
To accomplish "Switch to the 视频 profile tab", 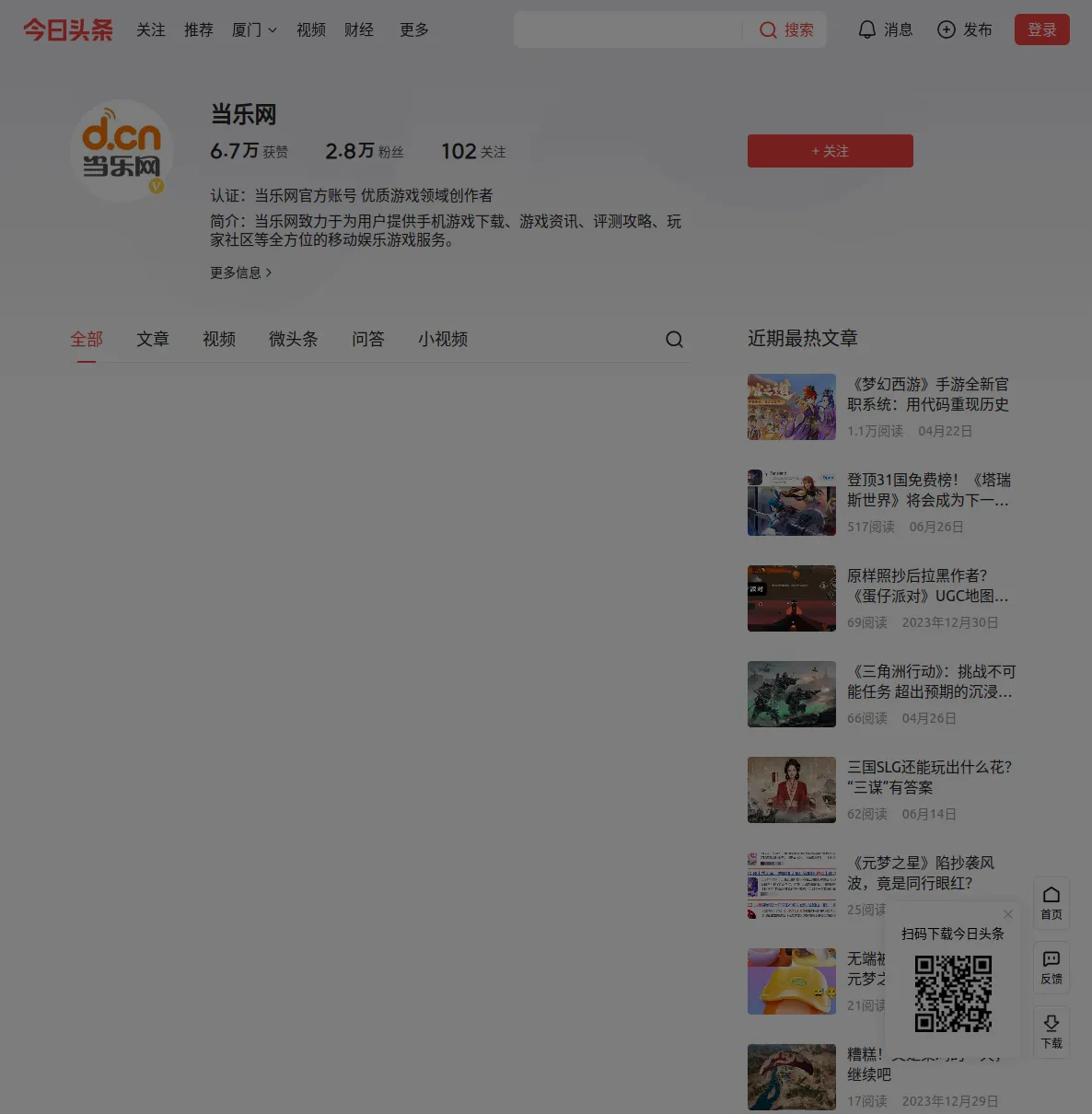I will coord(219,340).
